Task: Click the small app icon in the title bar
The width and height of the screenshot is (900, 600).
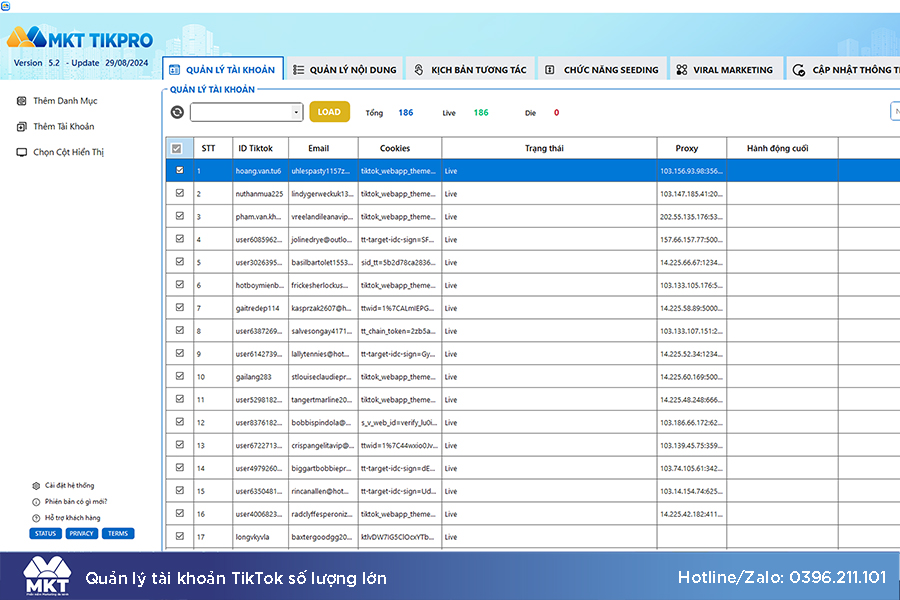Action: pos(5,6)
